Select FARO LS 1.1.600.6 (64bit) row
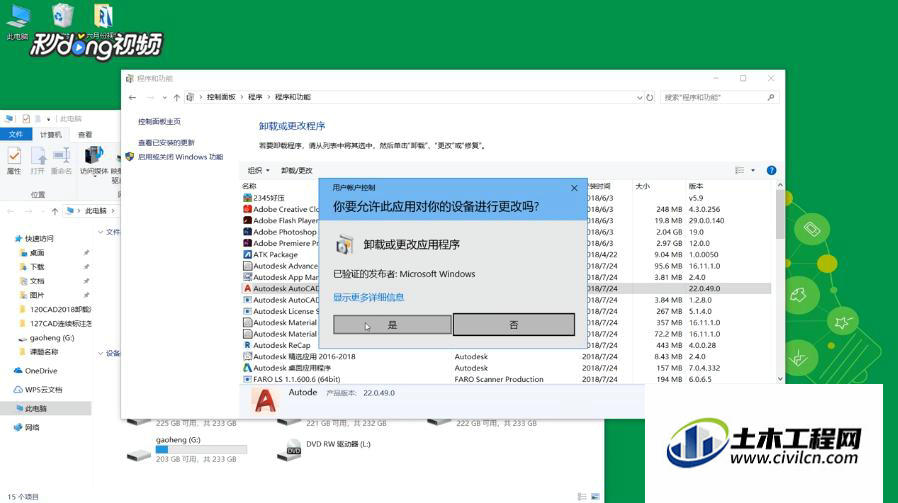The width and height of the screenshot is (898, 503). pos(507,379)
